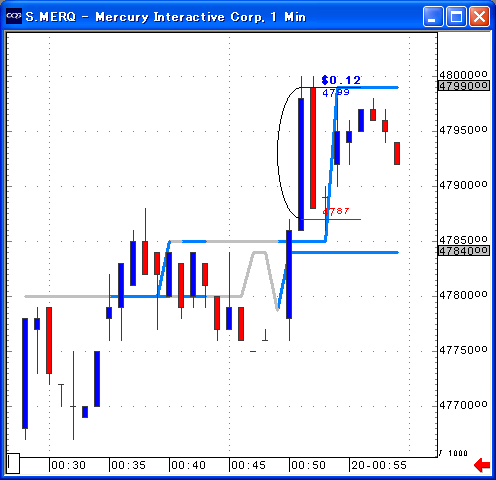Screen dimensions: 496x480
Task: Click the 00:35 time axis label
Action: click(128, 465)
